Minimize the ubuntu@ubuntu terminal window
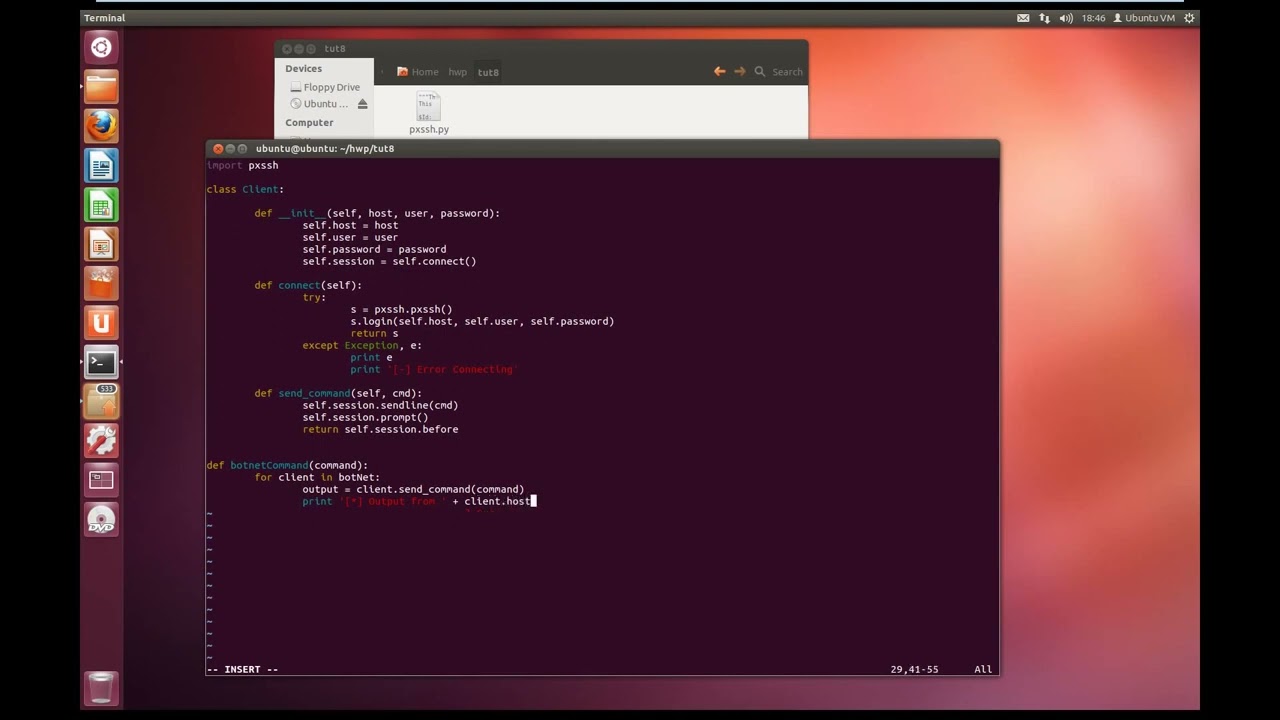Screen dimensions: 1280x720 tap(230, 149)
